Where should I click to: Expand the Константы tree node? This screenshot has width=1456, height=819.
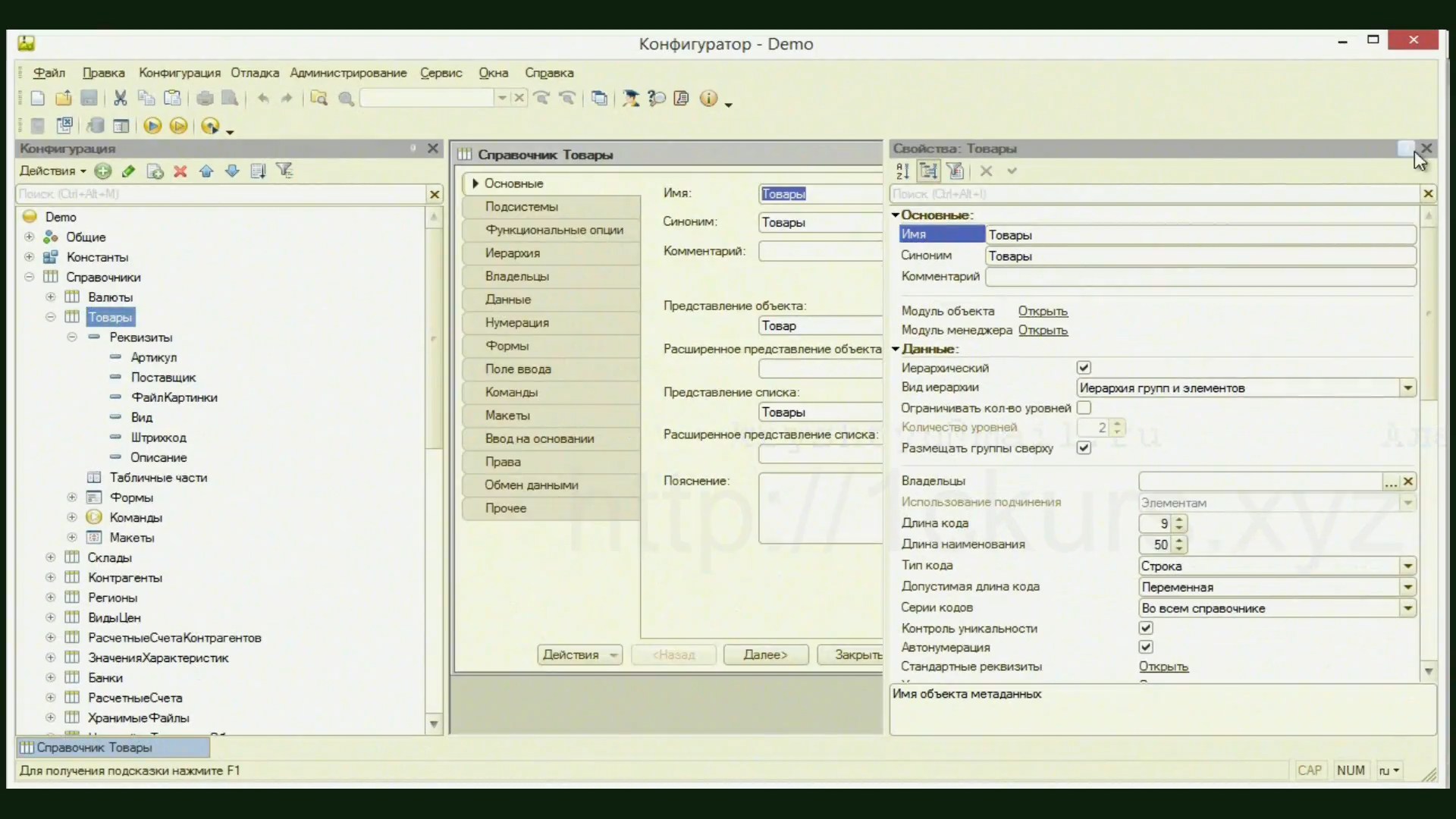pyautogui.click(x=30, y=257)
